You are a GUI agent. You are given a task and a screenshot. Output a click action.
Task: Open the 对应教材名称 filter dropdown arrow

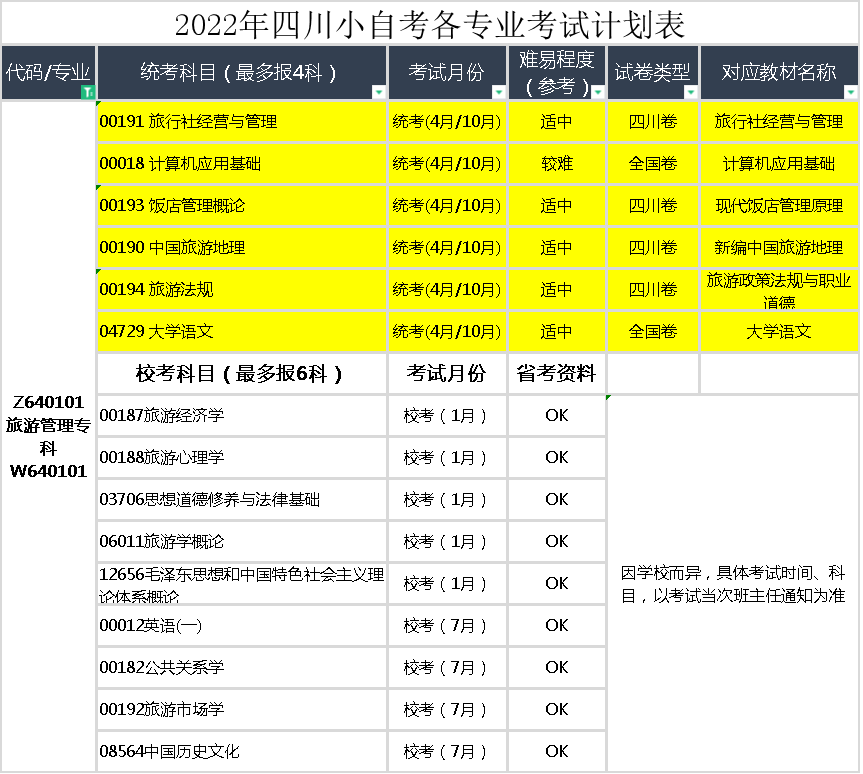click(x=850, y=92)
